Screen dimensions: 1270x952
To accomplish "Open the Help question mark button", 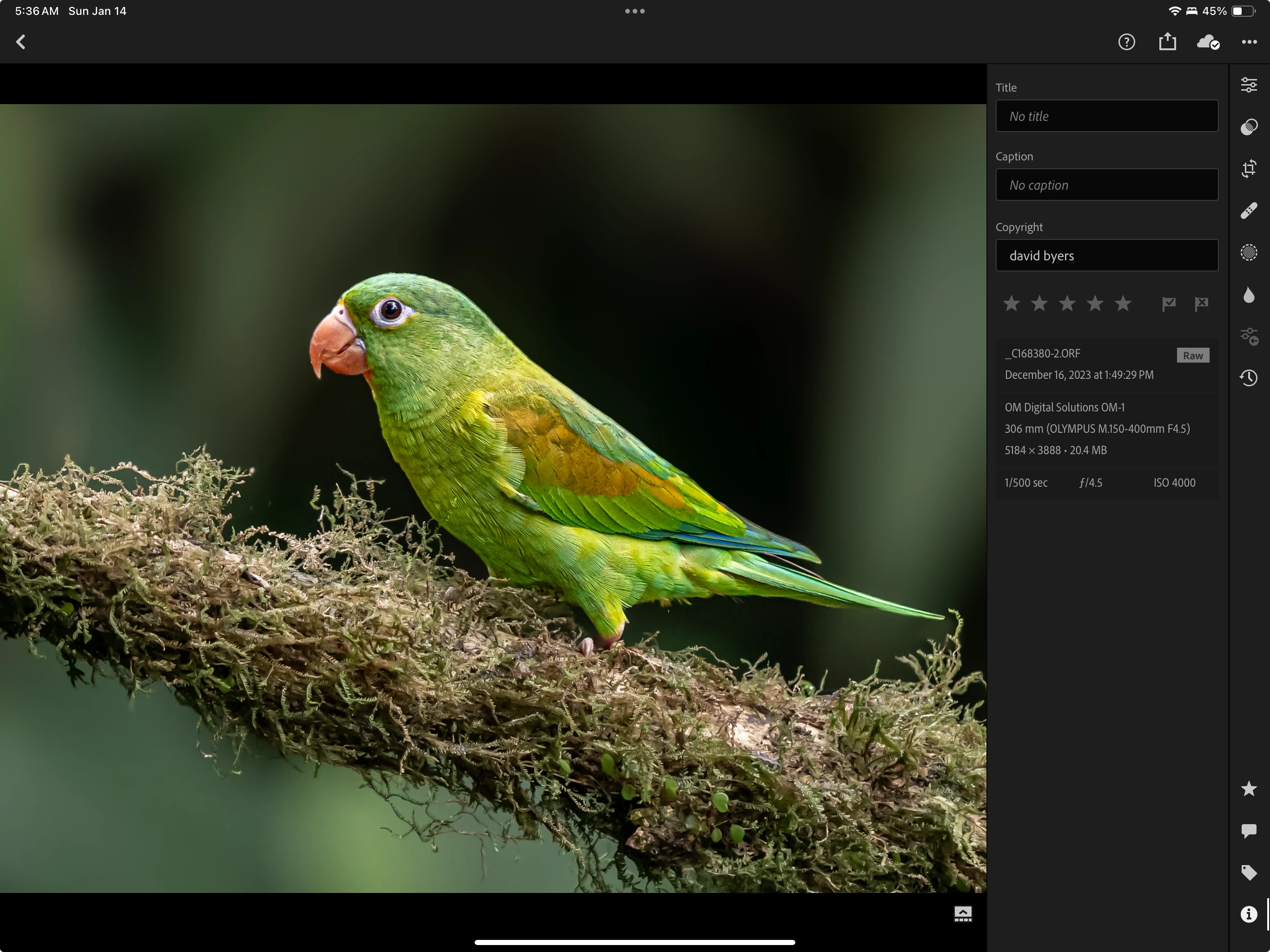I will pyautogui.click(x=1126, y=42).
